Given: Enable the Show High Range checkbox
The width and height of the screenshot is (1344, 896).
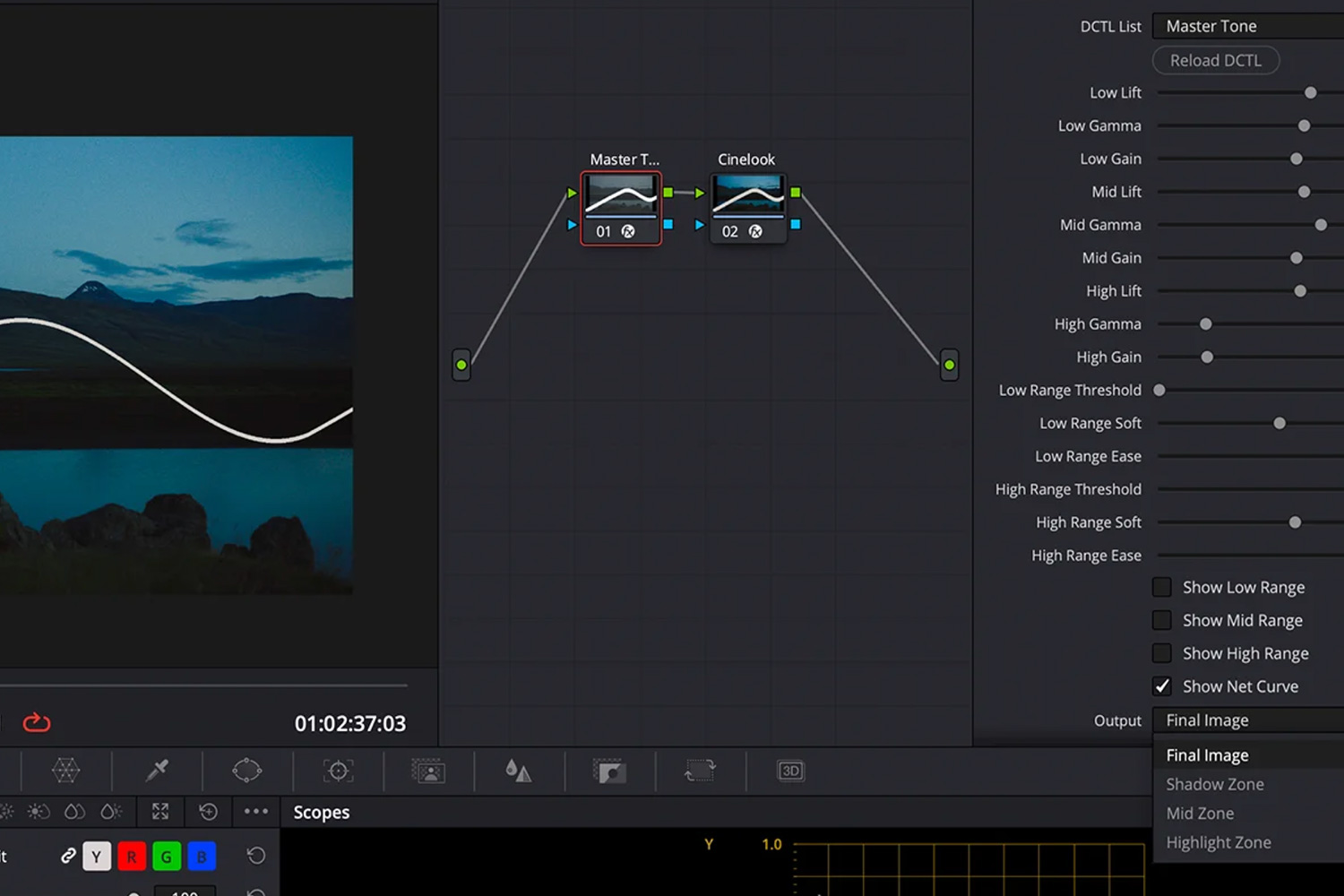Looking at the screenshot, I should tap(1162, 653).
